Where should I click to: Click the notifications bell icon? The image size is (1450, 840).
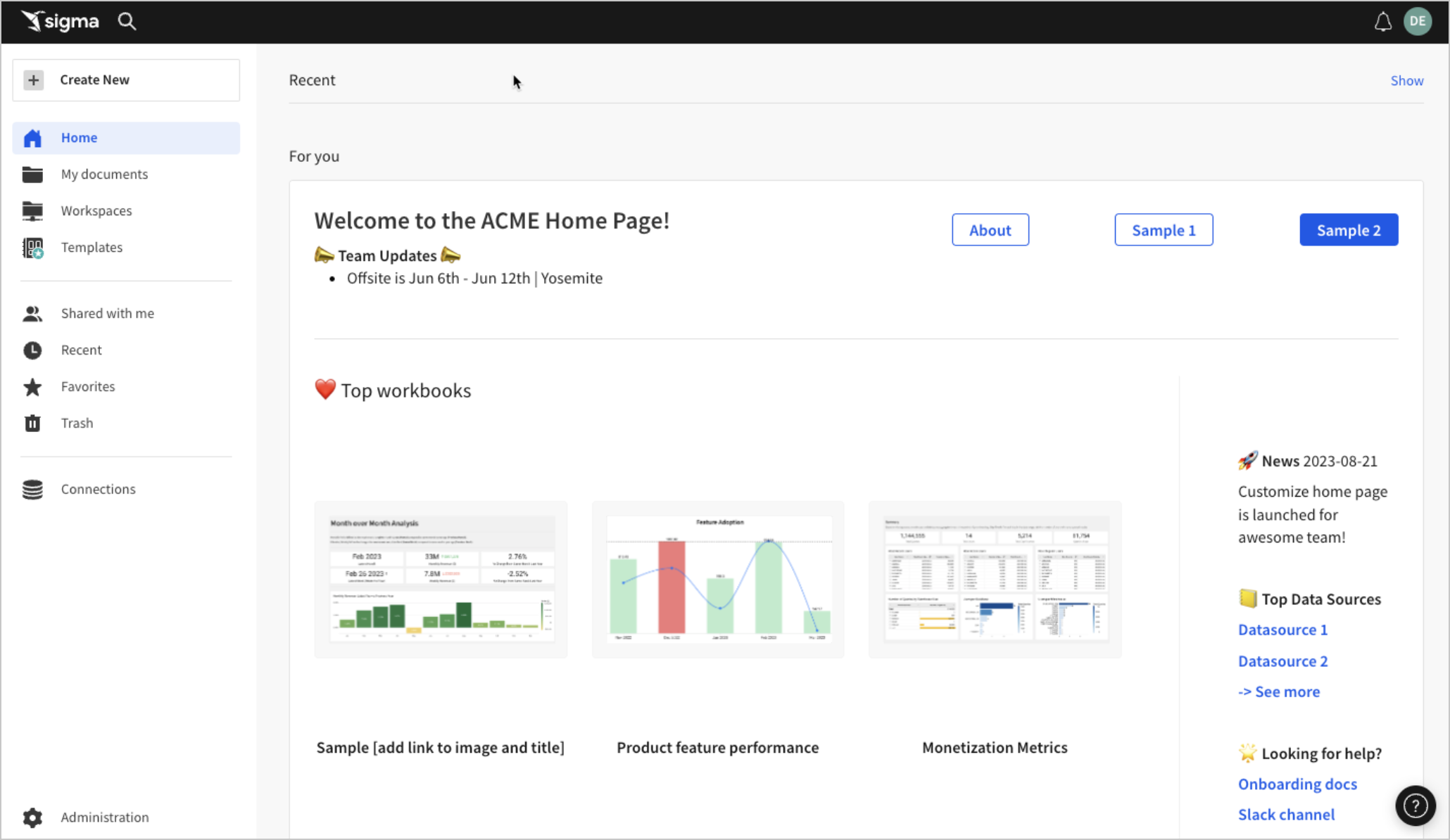pos(1383,21)
